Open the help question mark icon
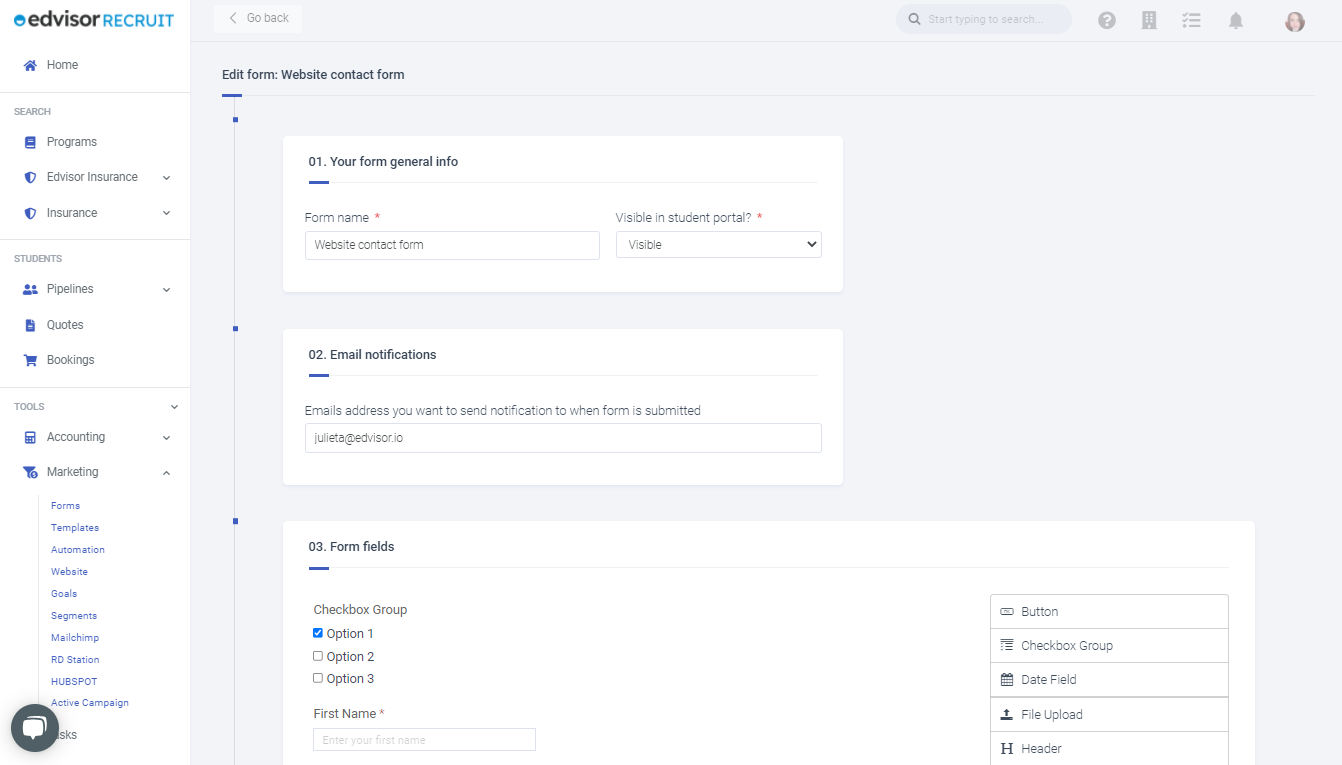The image size is (1342, 765). pos(1107,20)
